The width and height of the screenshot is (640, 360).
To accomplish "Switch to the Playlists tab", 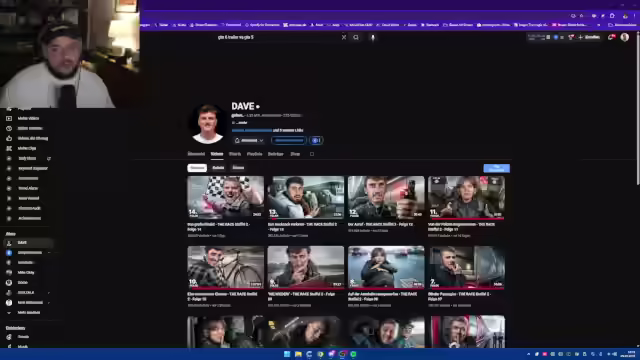I will [254, 154].
